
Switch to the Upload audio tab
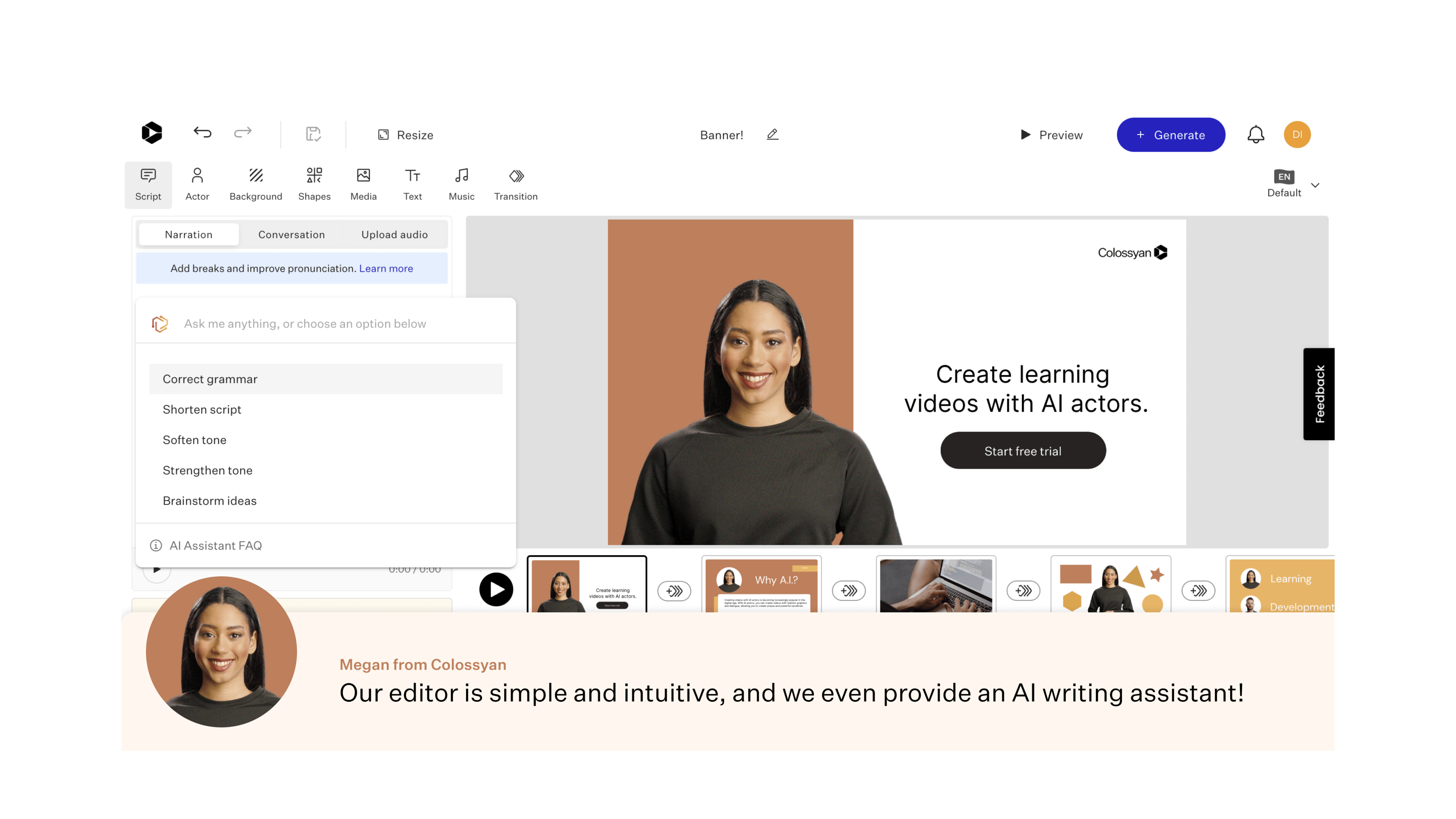point(394,234)
